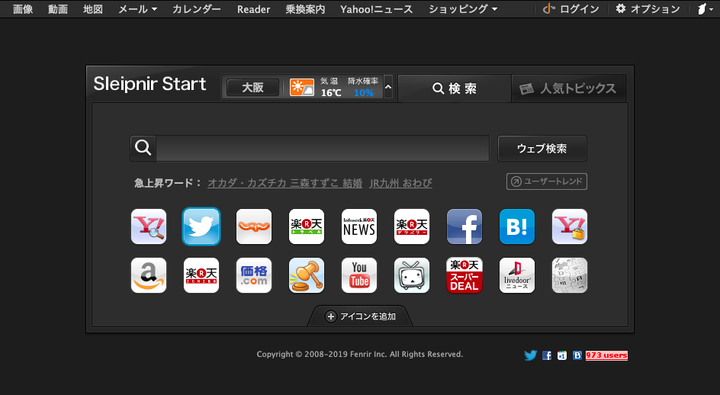Screen dimensions: 720x395
Task: Focus the web search input field
Action: pos(323,148)
